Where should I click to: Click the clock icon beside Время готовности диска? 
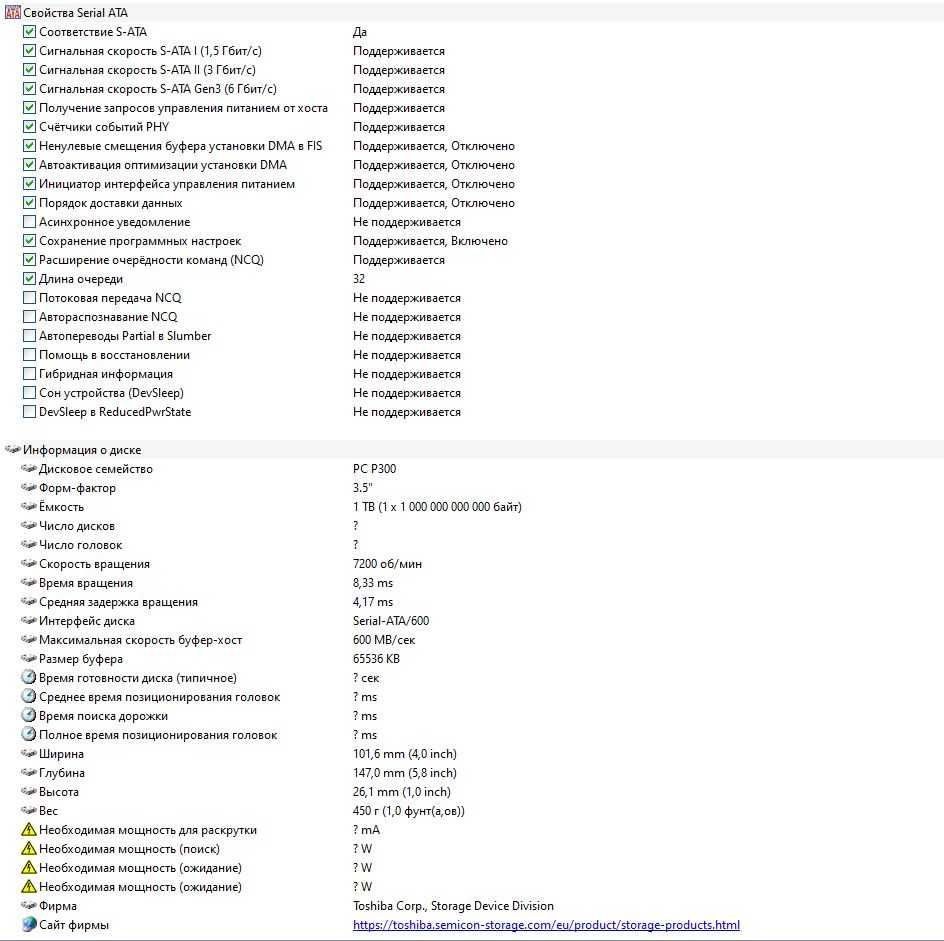click(x=28, y=677)
